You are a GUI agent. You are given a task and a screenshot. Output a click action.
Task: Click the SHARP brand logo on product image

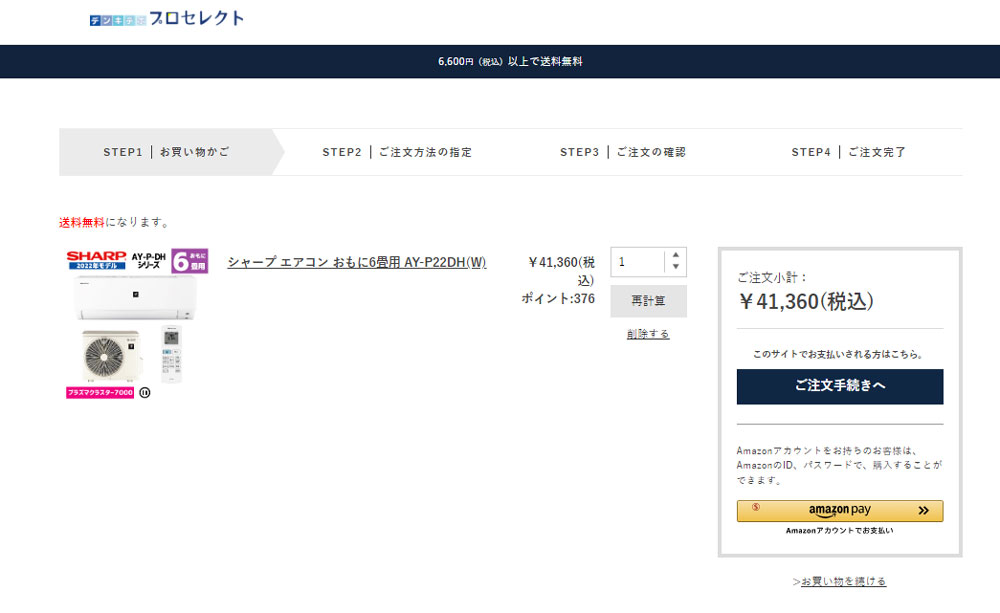click(x=96, y=256)
